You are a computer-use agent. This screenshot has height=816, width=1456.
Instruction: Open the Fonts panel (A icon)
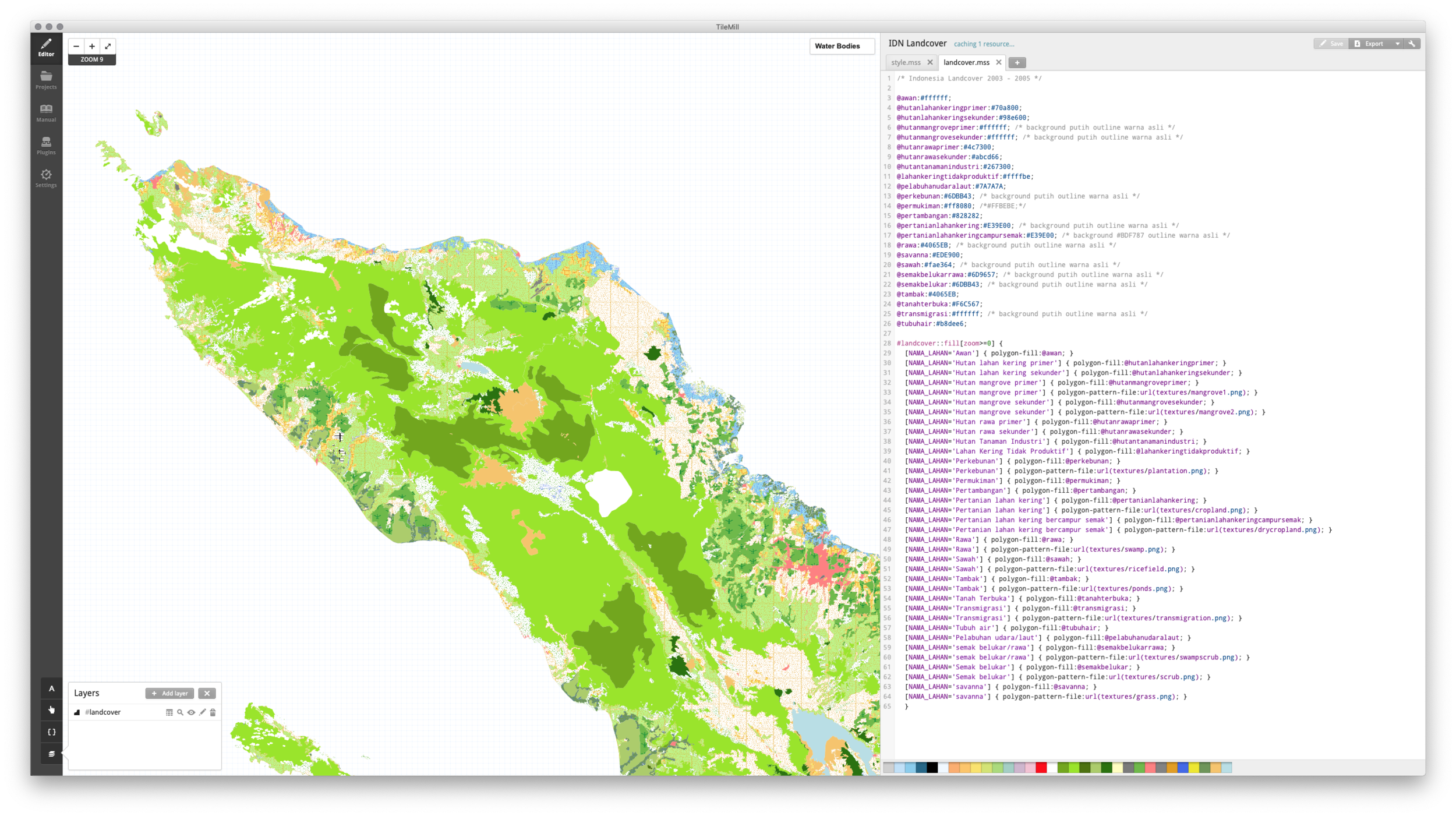click(x=51, y=688)
